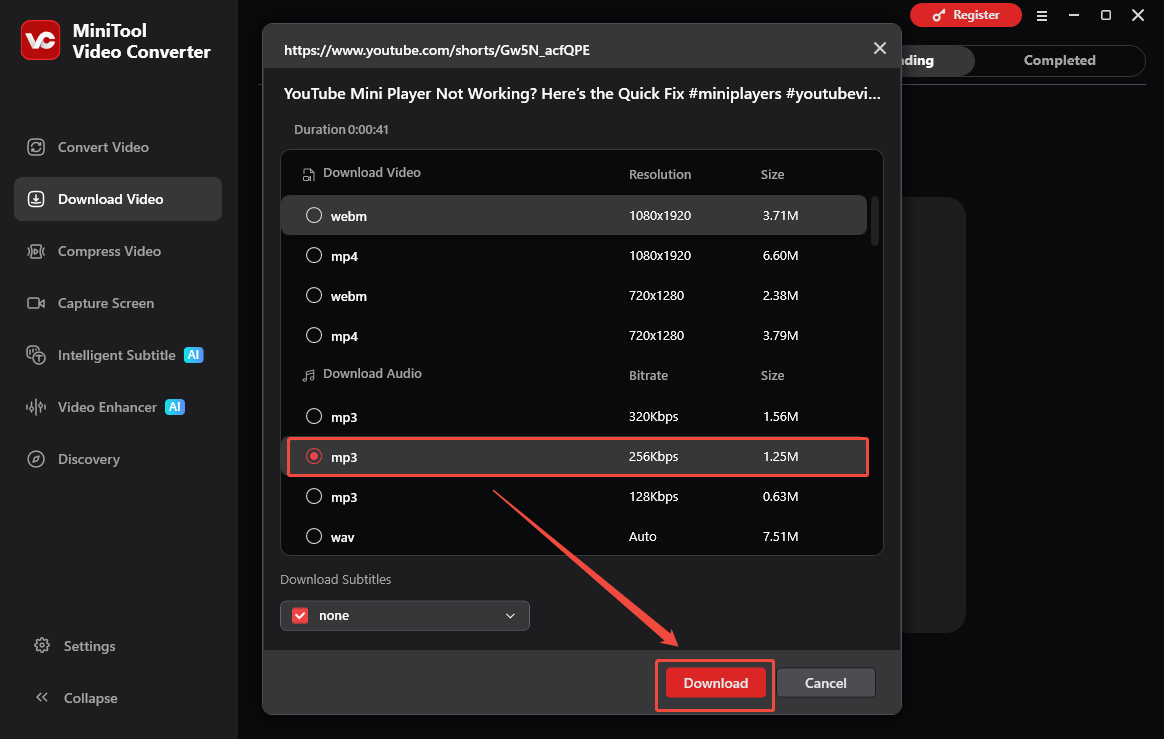
Task: Click the 6.60M size cell
Action: (780, 255)
